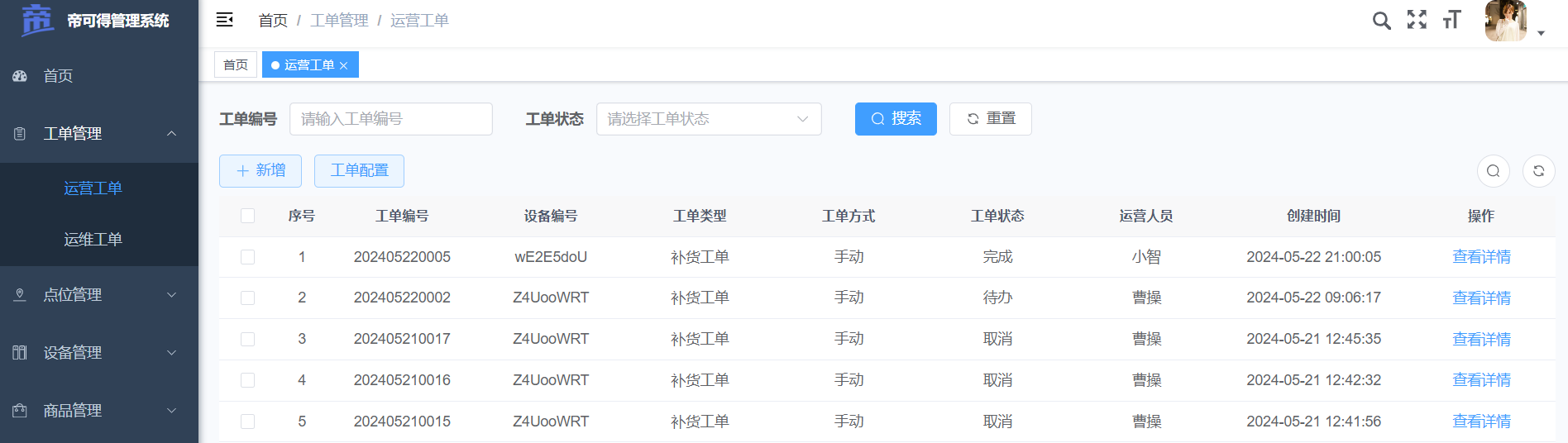This screenshot has width=1568, height=443.
Task: Open the header search magnifier icon
Action: point(1381,21)
